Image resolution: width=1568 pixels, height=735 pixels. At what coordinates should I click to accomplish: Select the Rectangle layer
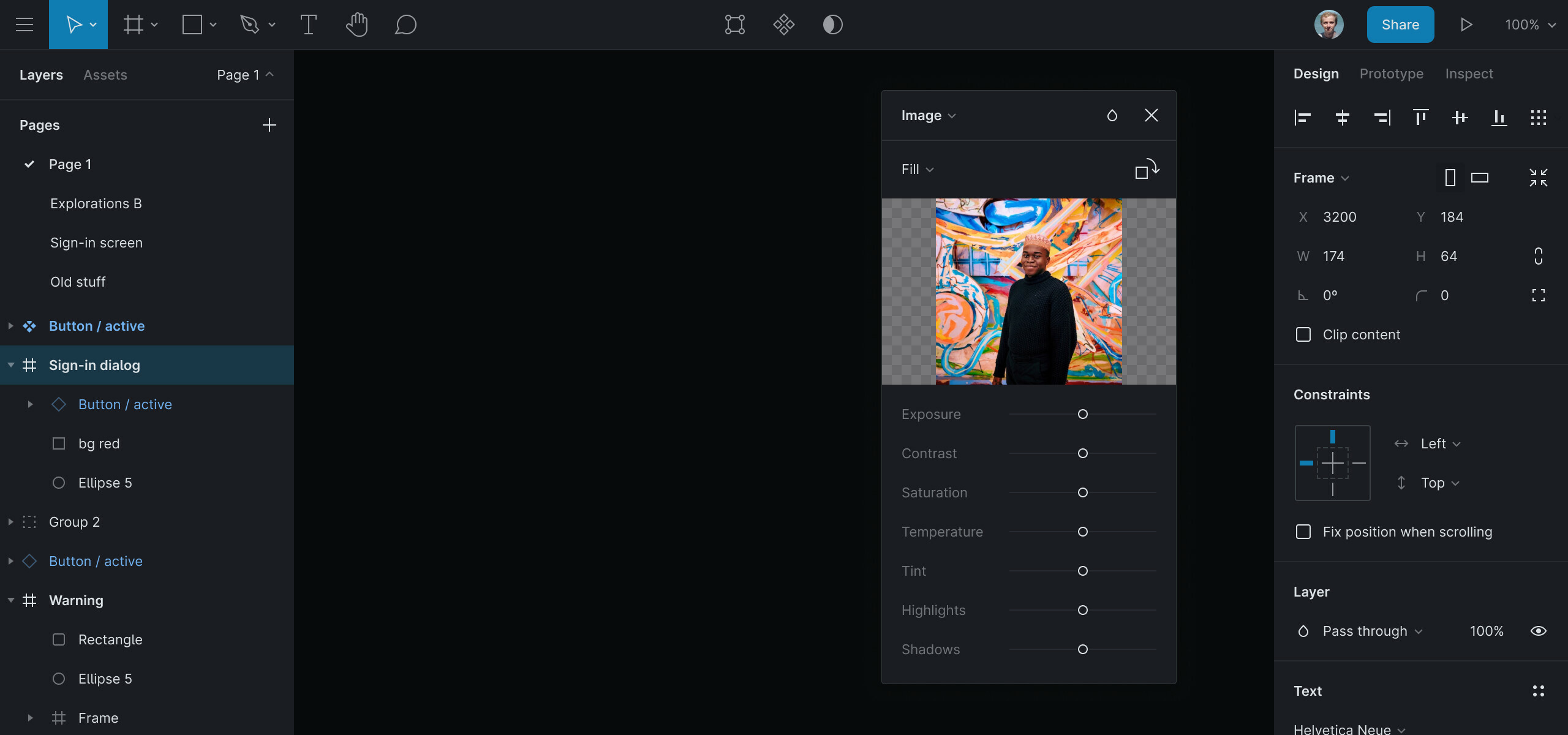click(147, 639)
